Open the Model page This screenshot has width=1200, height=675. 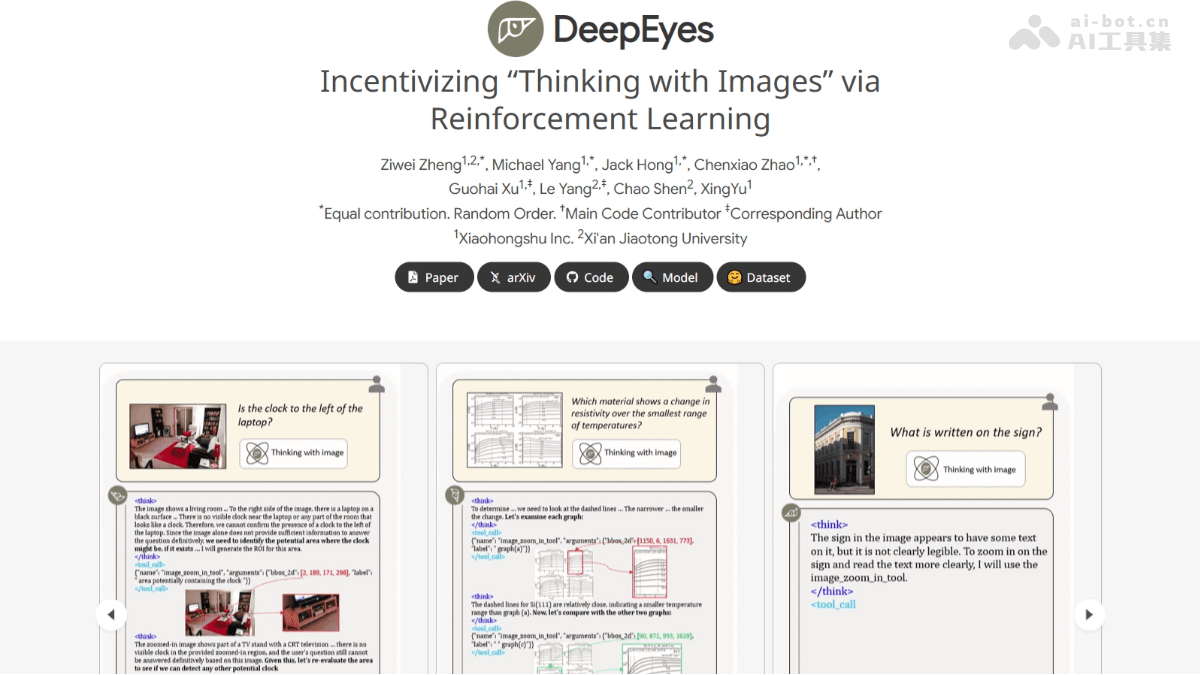click(x=672, y=277)
